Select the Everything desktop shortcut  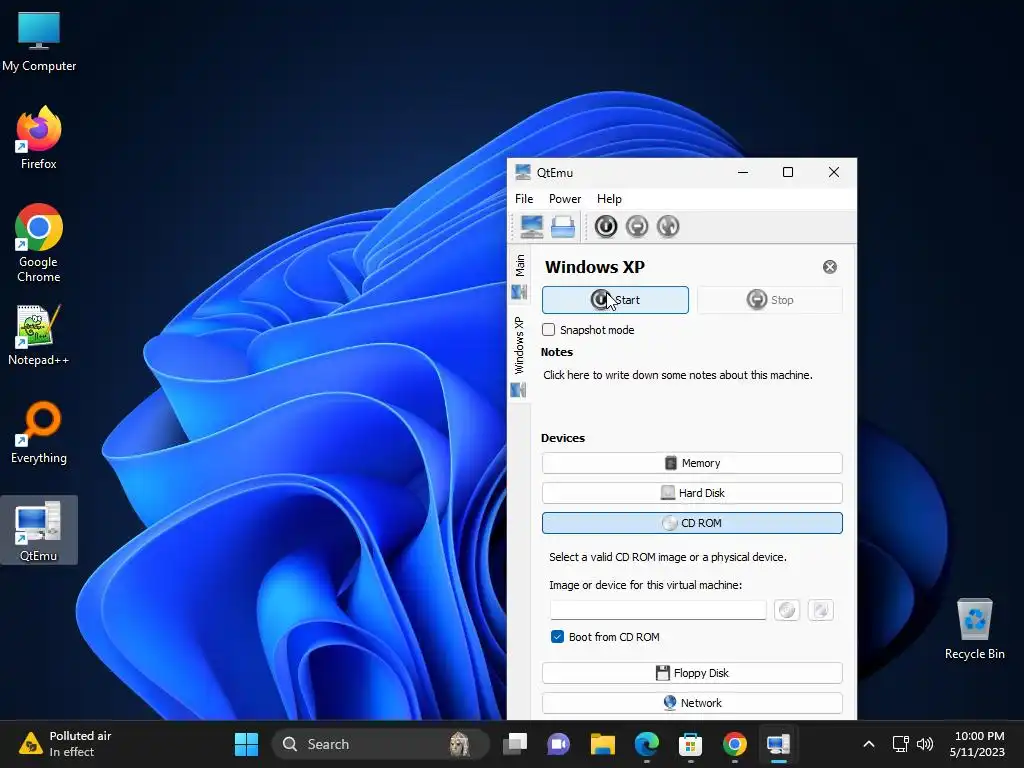pyautogui.click(x=39, y=432)
